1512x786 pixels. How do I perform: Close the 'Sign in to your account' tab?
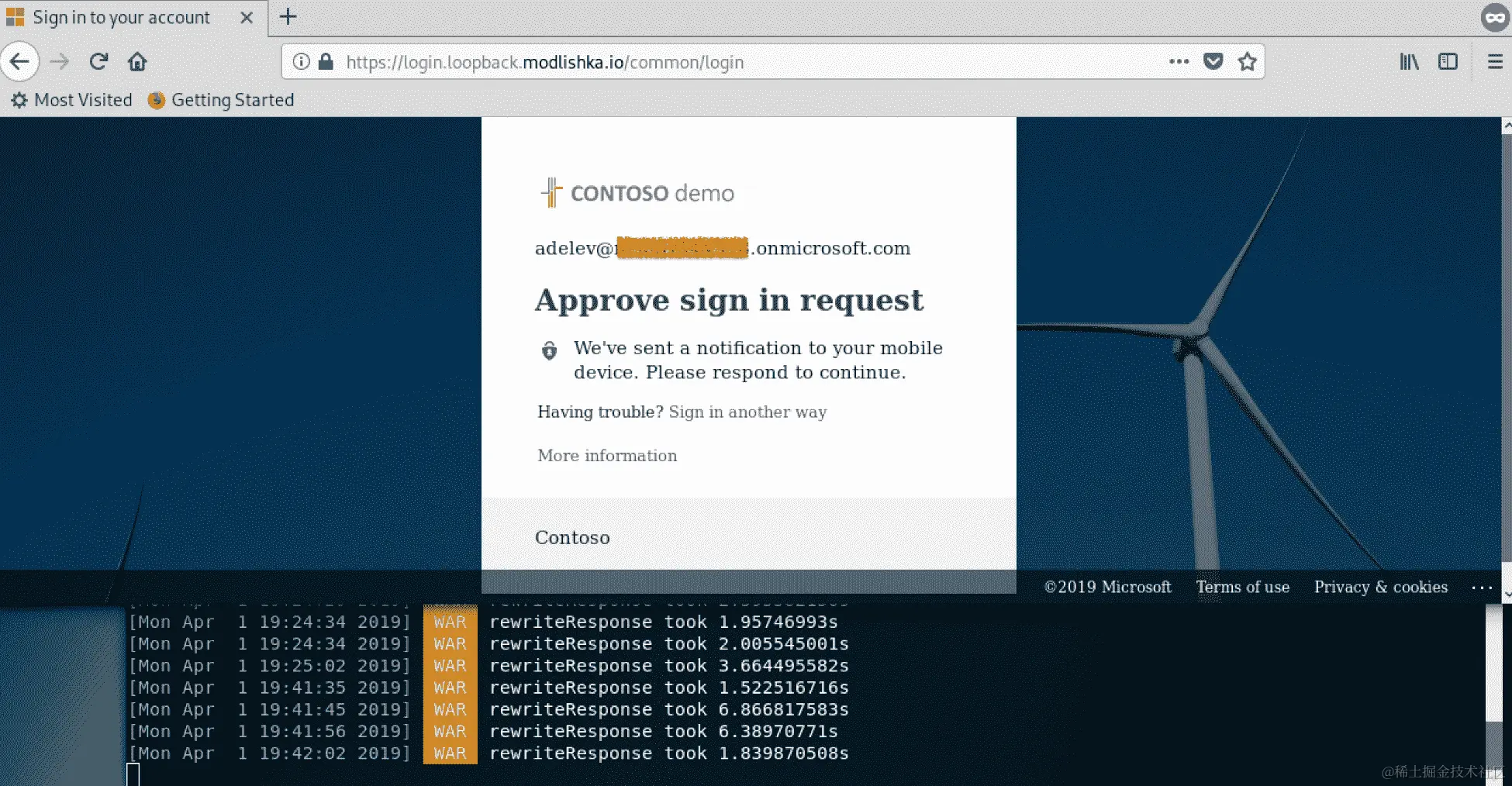point(247,17)
